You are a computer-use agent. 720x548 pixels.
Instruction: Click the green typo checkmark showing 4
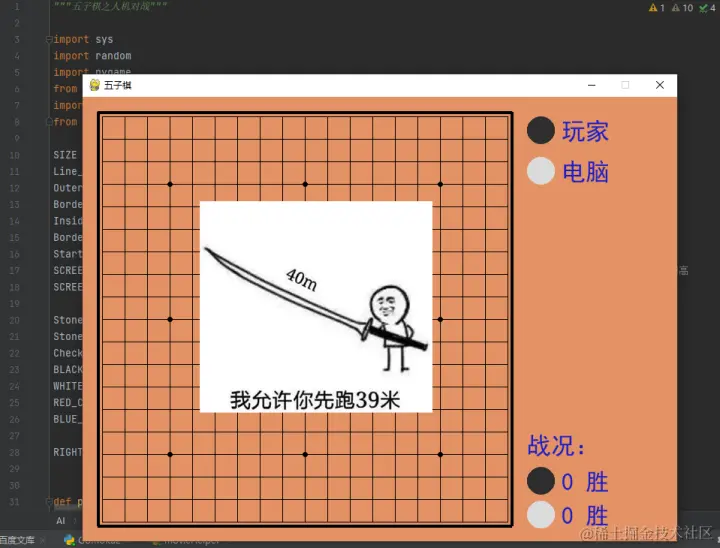tap(707, 7)
